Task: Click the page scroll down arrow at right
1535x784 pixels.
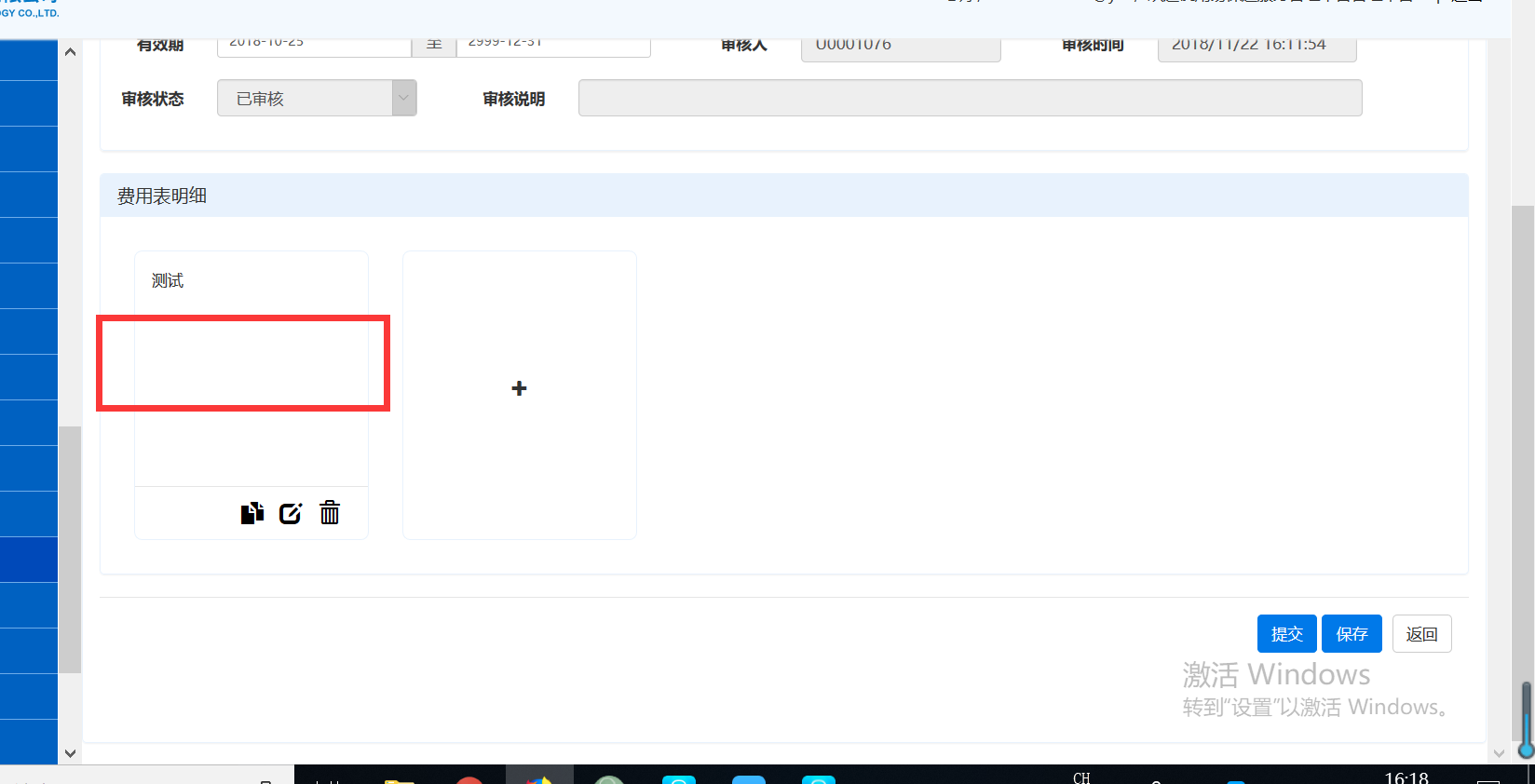Action: (1499, 753)
